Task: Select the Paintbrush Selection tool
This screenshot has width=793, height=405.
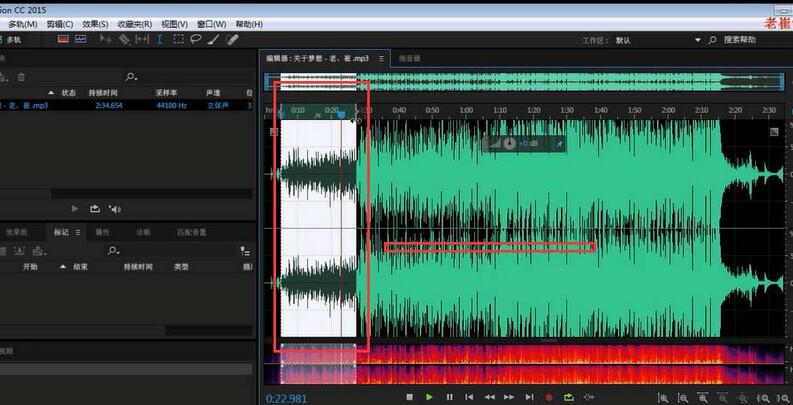Action: pyautogui.click(x=214, y=40)
